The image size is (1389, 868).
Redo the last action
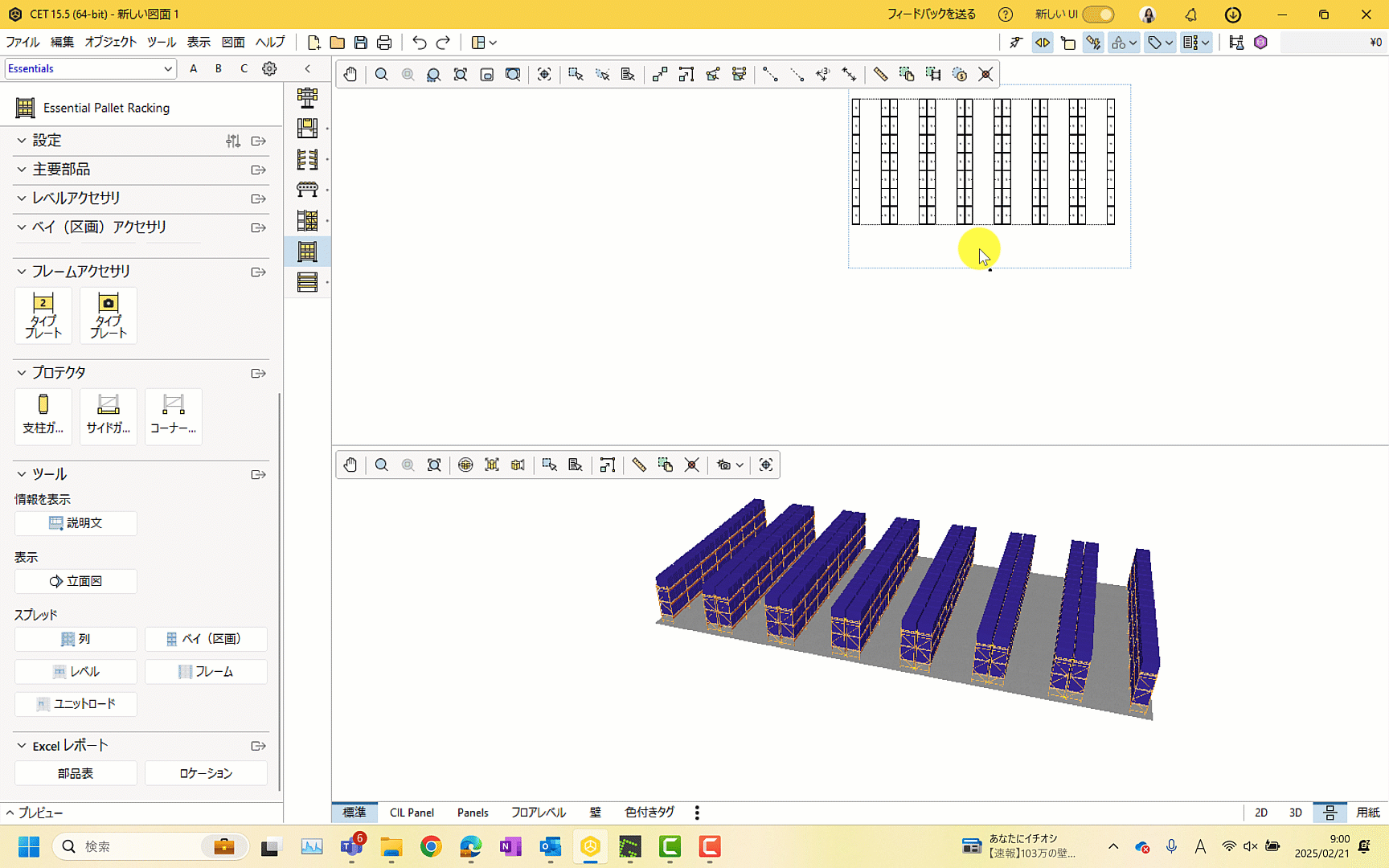pyautogui.click(x=443, y=42)
